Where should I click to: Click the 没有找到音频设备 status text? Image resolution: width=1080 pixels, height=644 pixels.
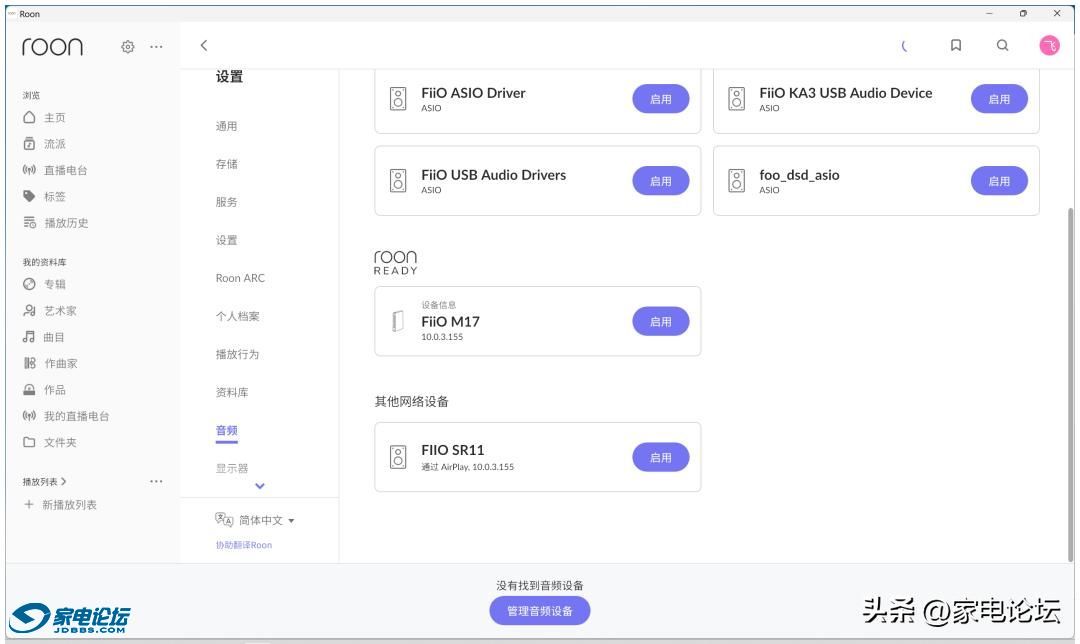[x=540, y=585]
